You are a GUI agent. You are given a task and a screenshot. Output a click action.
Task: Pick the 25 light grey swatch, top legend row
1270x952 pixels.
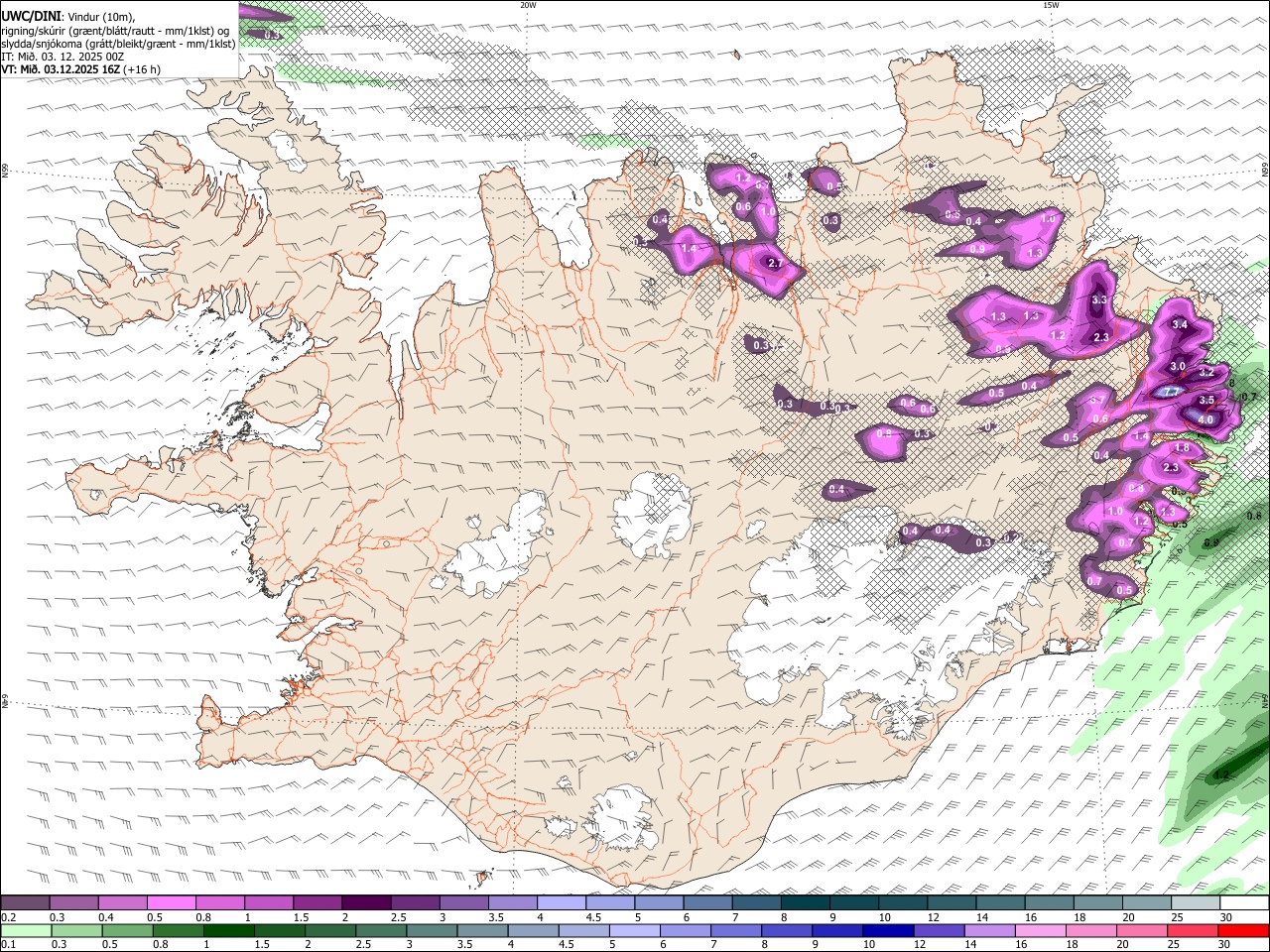pyautogui.click(x=1197, y=903)
